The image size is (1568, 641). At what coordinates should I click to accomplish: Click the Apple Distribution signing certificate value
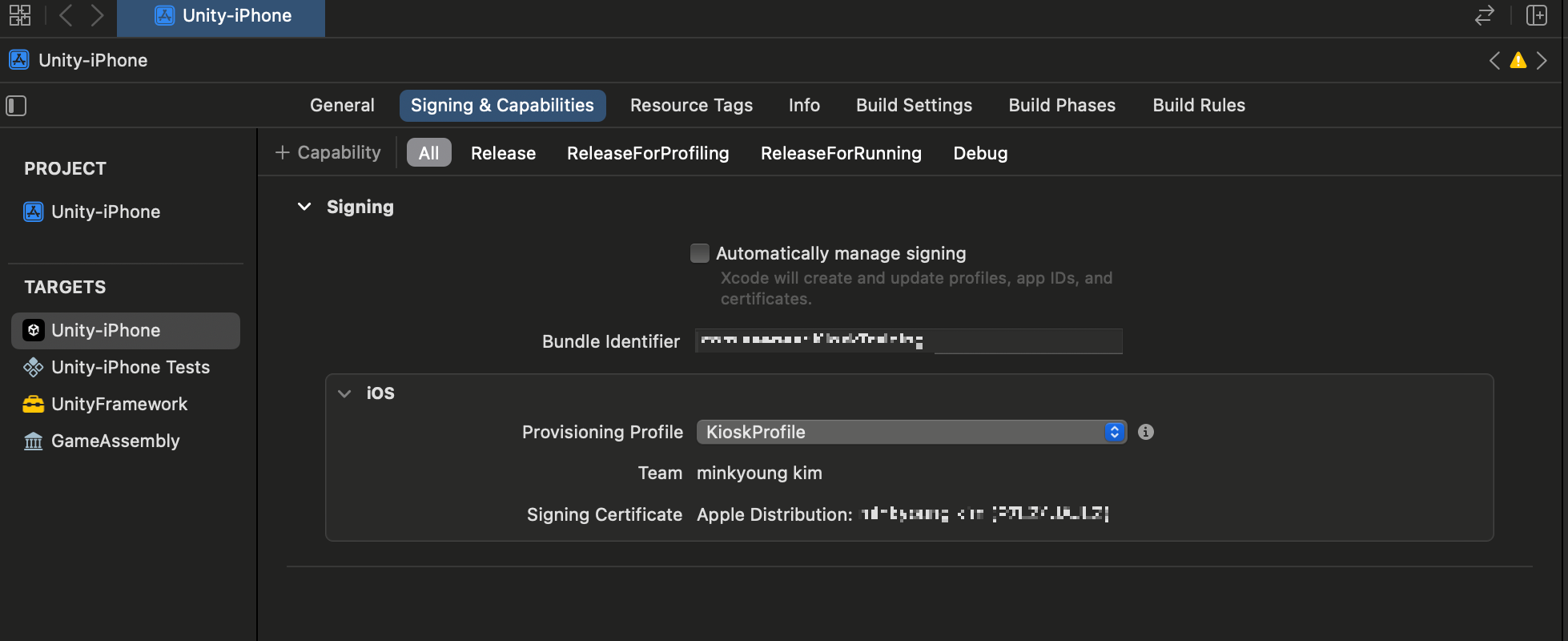pos(903,514)
